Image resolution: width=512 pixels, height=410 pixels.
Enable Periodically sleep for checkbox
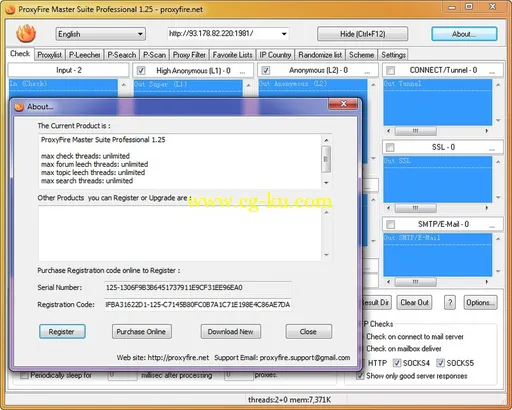click(24, 375)
